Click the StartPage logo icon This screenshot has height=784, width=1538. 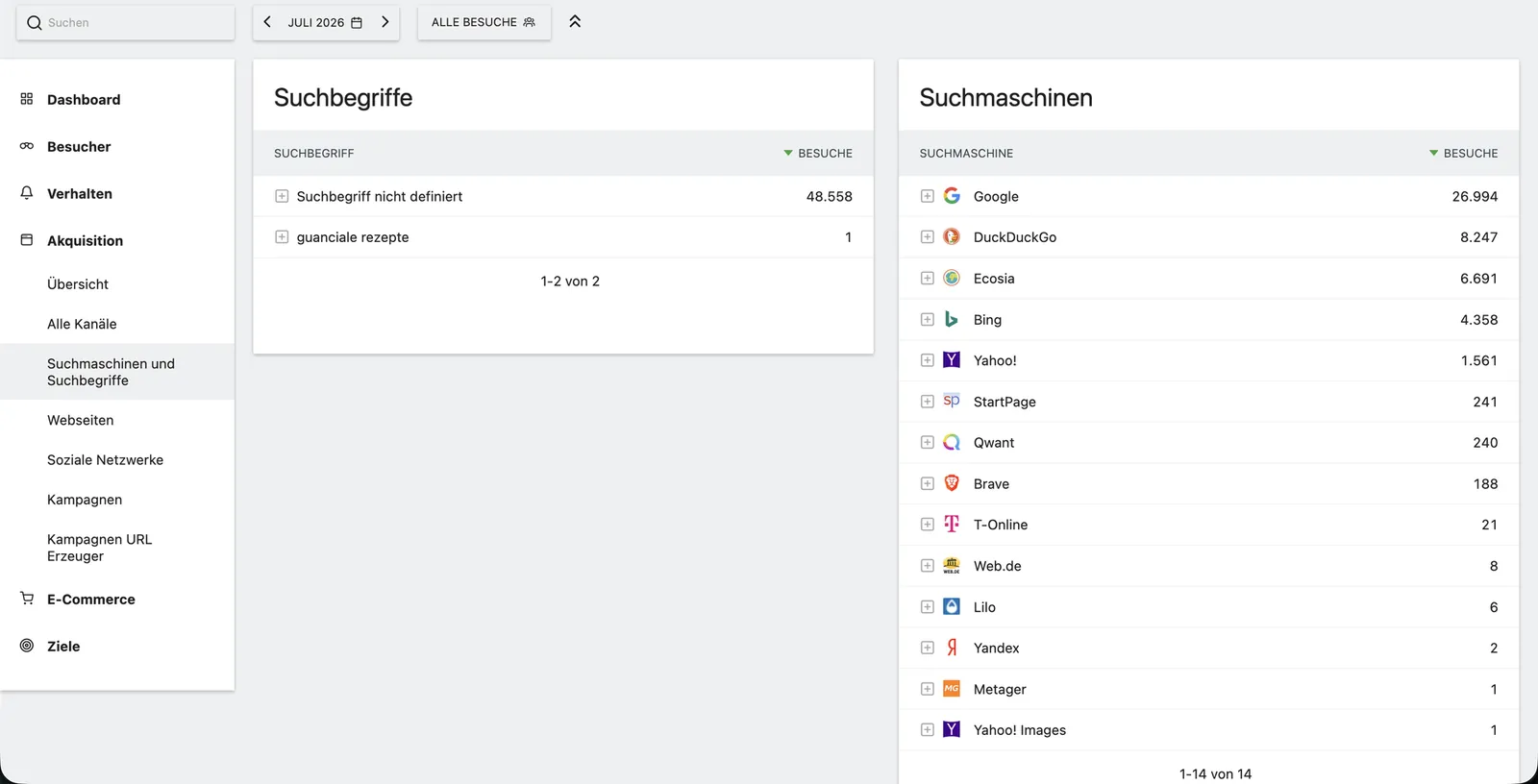[952, 401]
